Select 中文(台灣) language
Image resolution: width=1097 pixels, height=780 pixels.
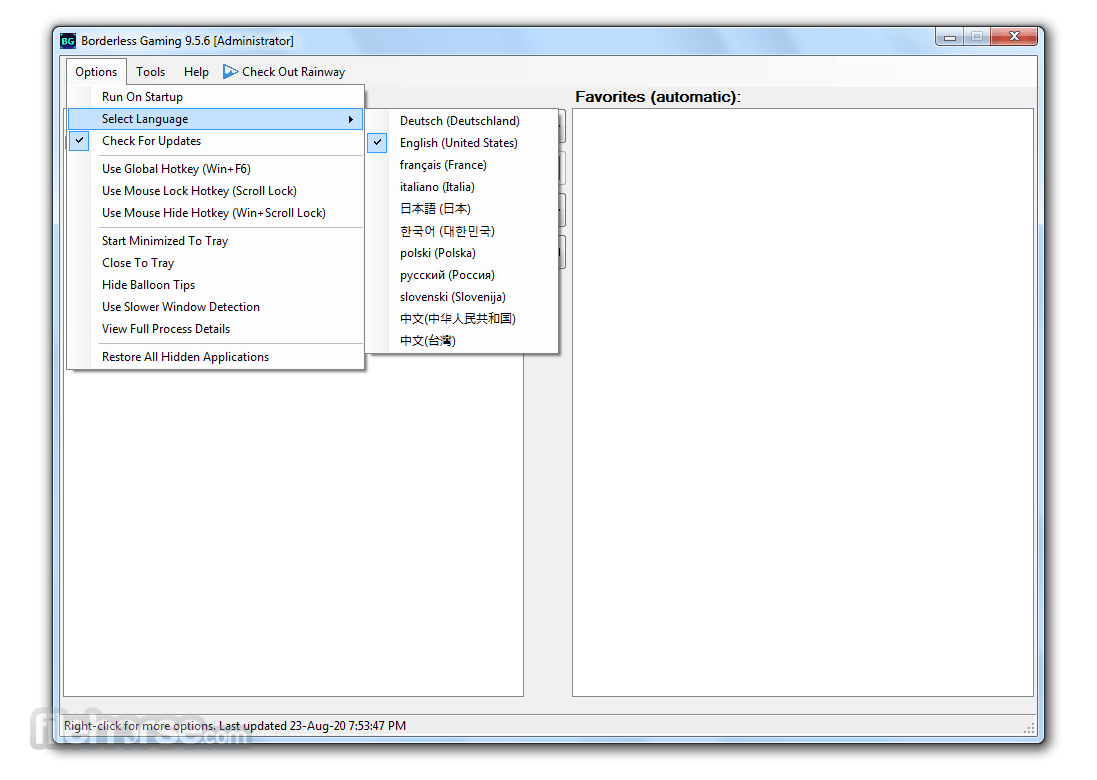[462, 341]
